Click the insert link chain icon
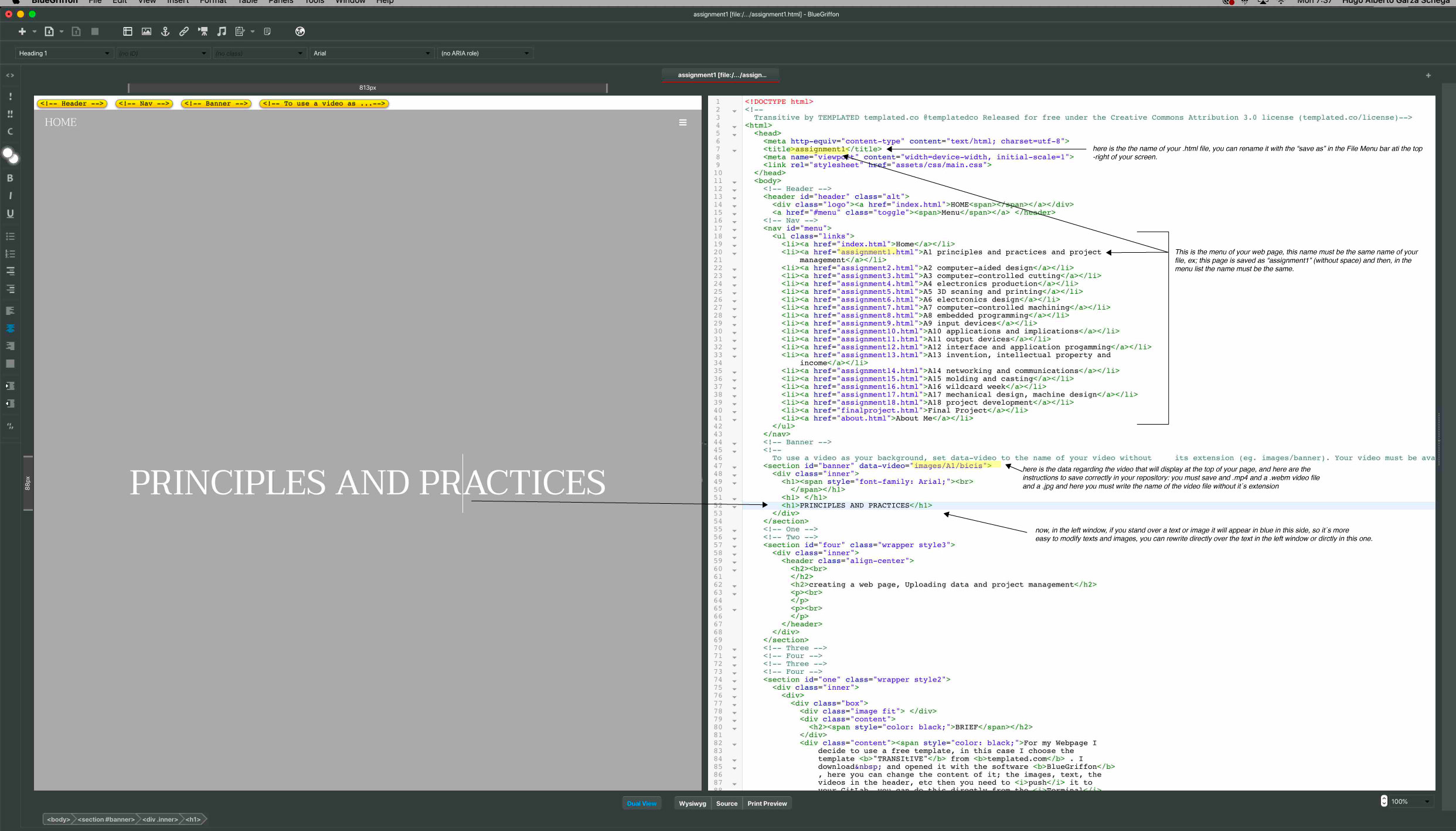The width and height of the screenshot is (1456, 831). pyautogui.click(x=184, y=32)
